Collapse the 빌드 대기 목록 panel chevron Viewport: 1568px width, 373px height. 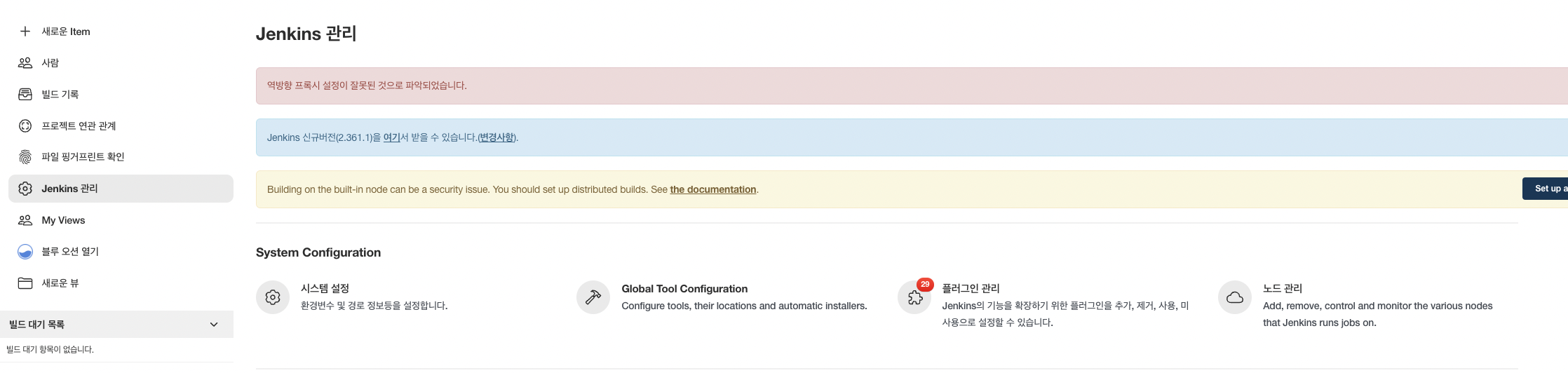pos(214,325)
